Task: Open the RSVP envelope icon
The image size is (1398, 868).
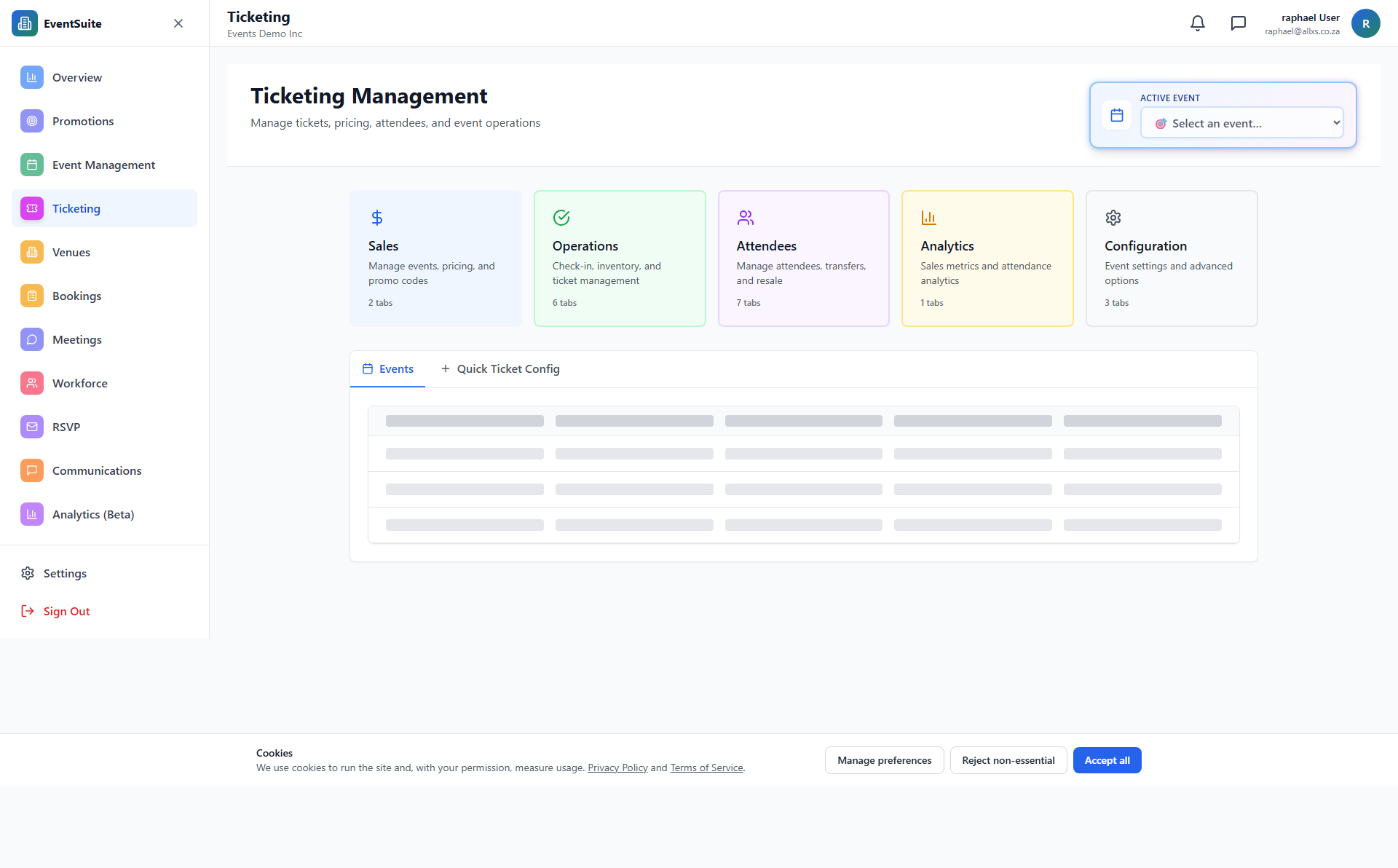Action: (31, 427)
